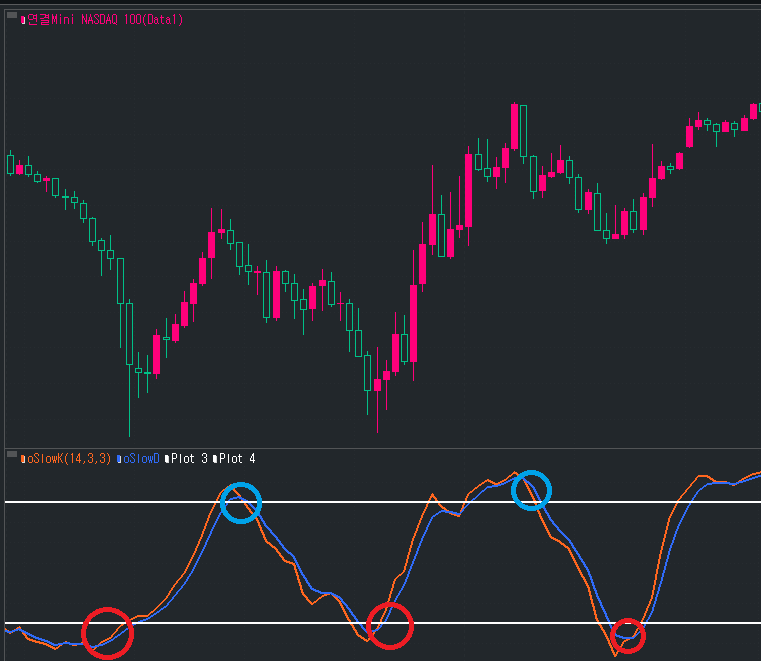The image size is (761, 661).
Task: Click the pink marker beside 연결Mini NASDAQ 100
Action: (23, 20)
